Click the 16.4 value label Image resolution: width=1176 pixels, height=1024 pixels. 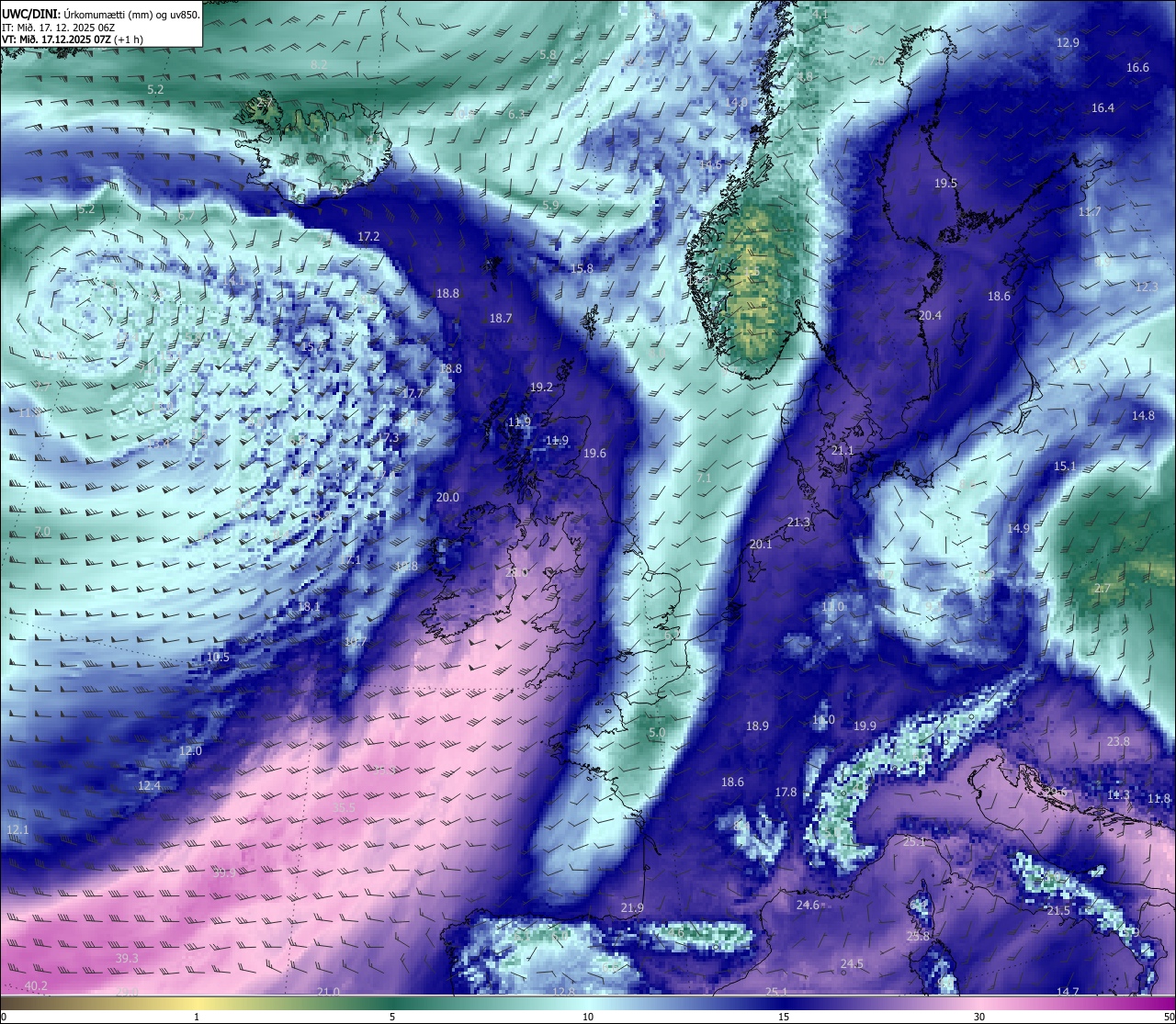coord(1102,107)
